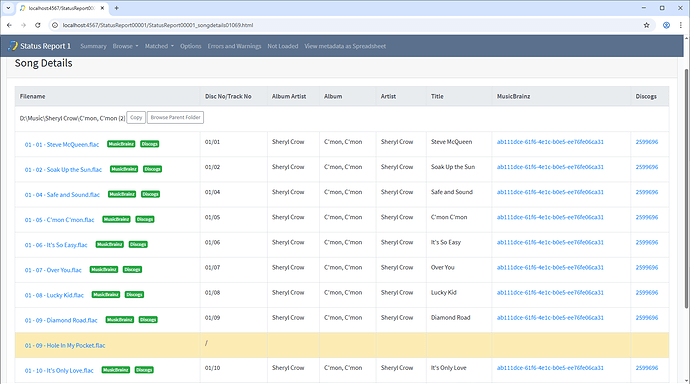The image size is (690, 384).
Task: Open file 01 - 09 - Diamond Road.flac
Action: pyautogui.click(x=61, y=320)
